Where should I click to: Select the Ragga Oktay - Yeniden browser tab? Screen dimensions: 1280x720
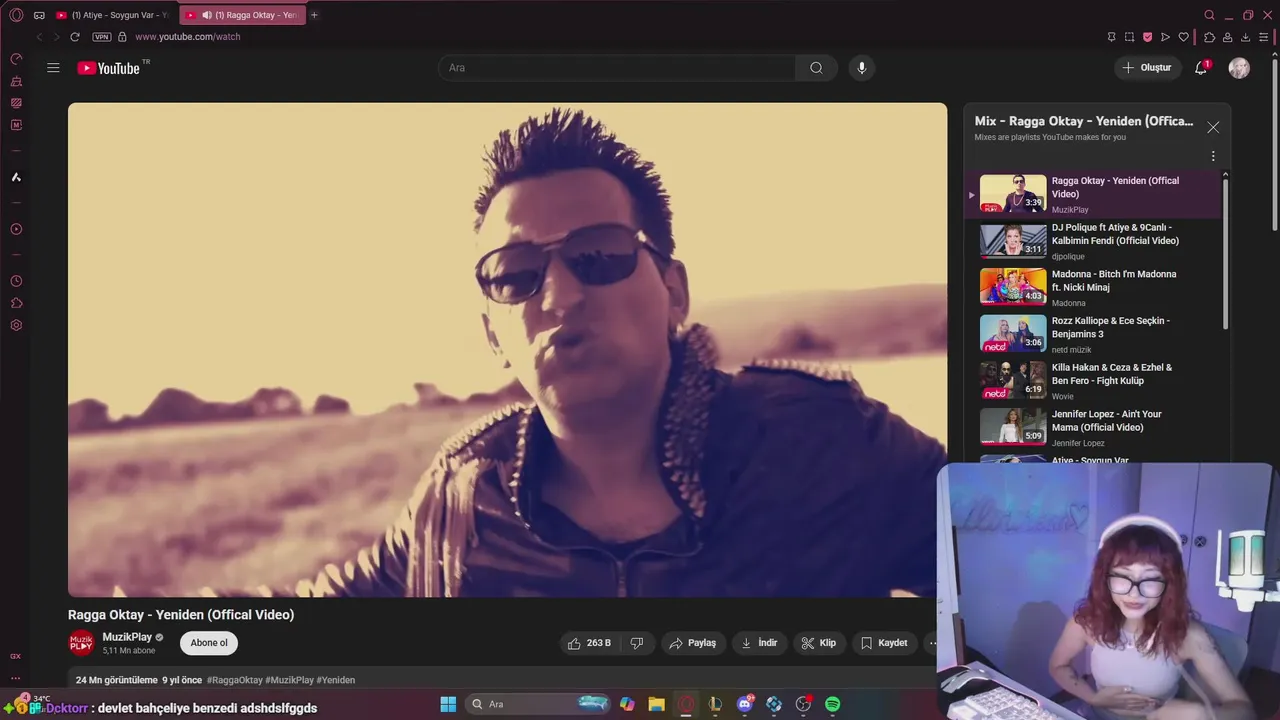(243, 15)
